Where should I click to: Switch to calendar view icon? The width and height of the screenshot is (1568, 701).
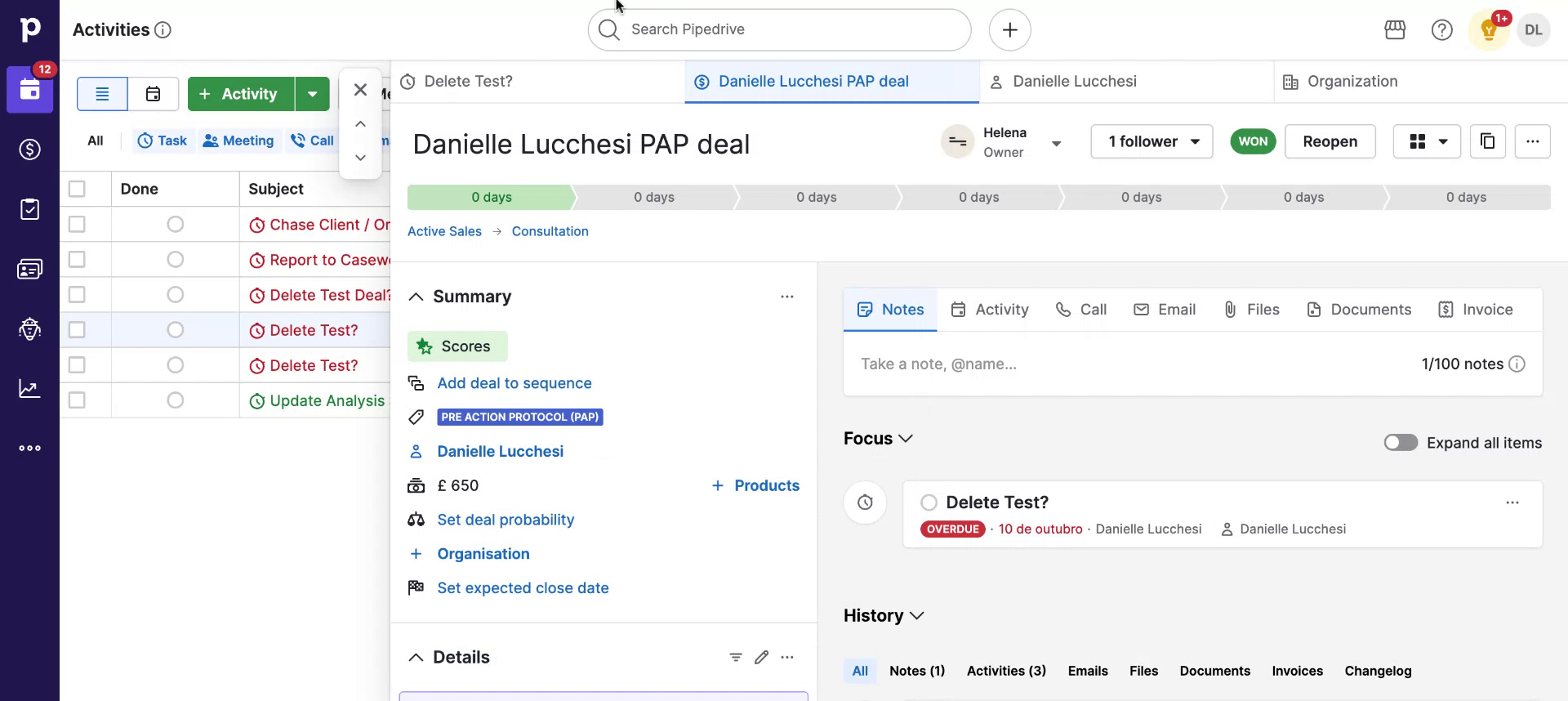[153, 94]
